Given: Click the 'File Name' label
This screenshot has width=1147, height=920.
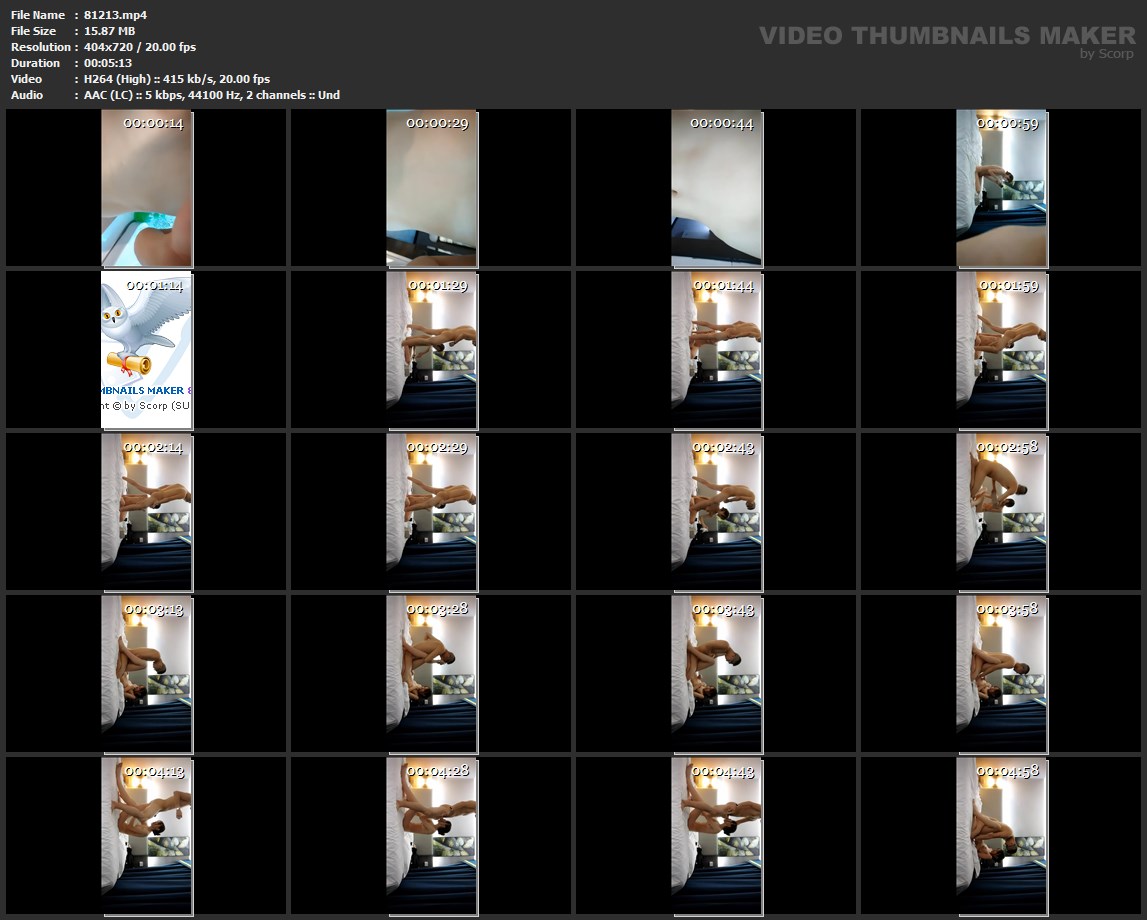Looking at the screenshot, I should tap(37, 15).
